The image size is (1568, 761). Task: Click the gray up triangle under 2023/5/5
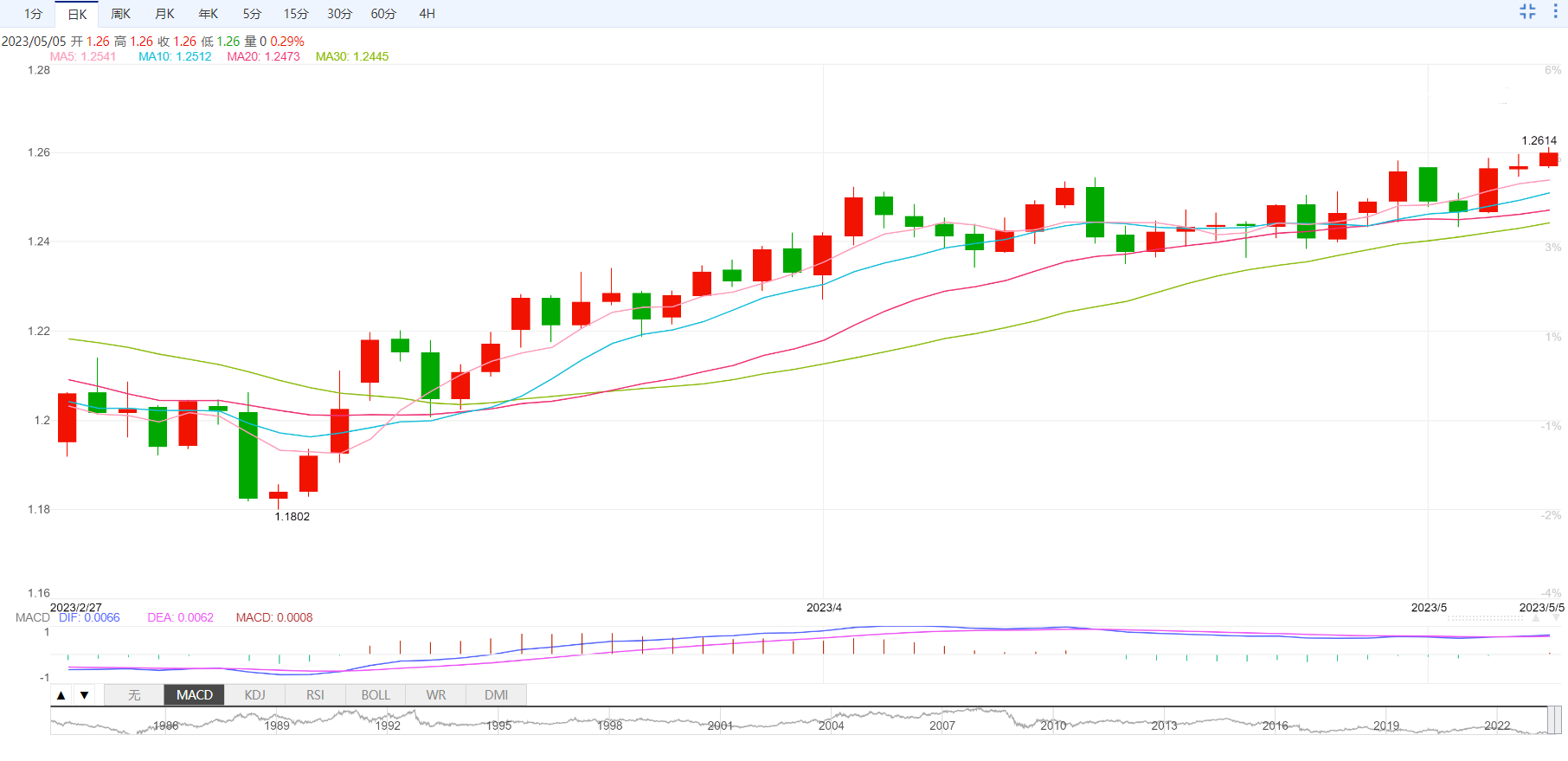(1537, 618)
